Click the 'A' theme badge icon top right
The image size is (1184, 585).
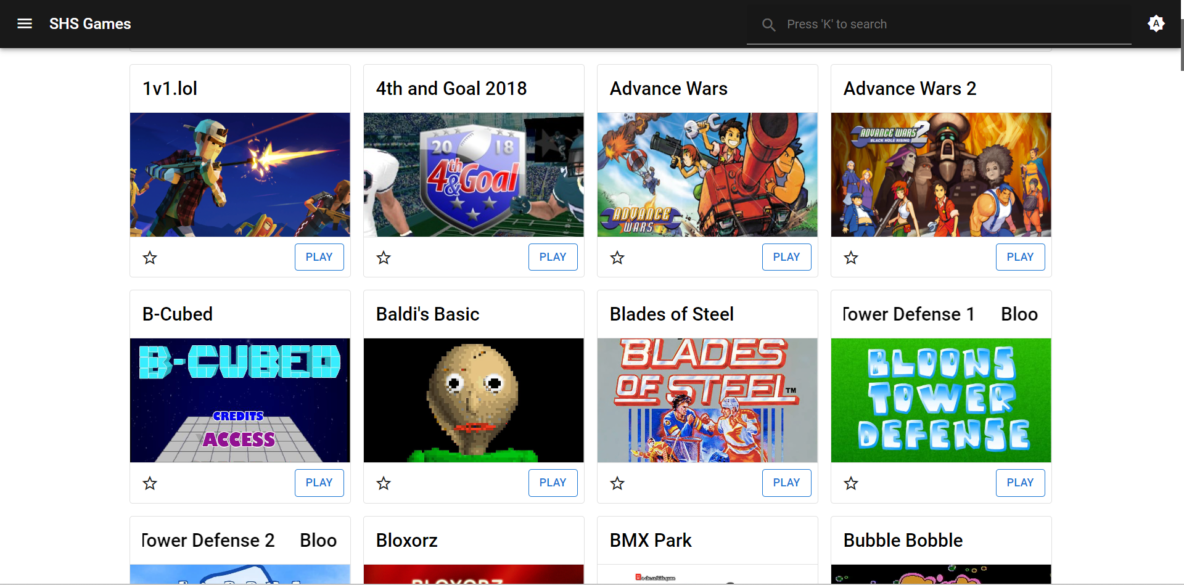[x=1156, y=23]
